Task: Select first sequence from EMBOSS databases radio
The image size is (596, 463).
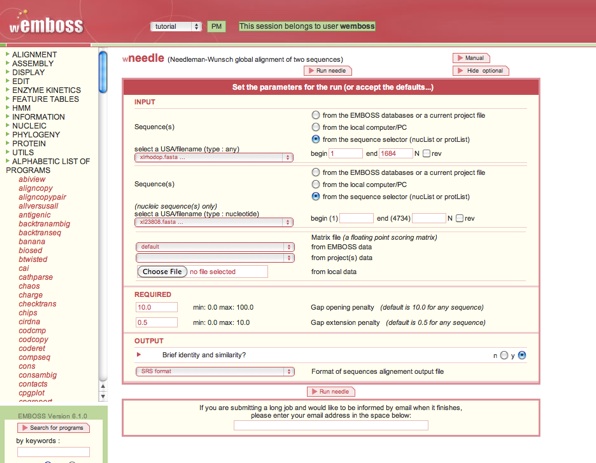Action: [x=315, y=115]
